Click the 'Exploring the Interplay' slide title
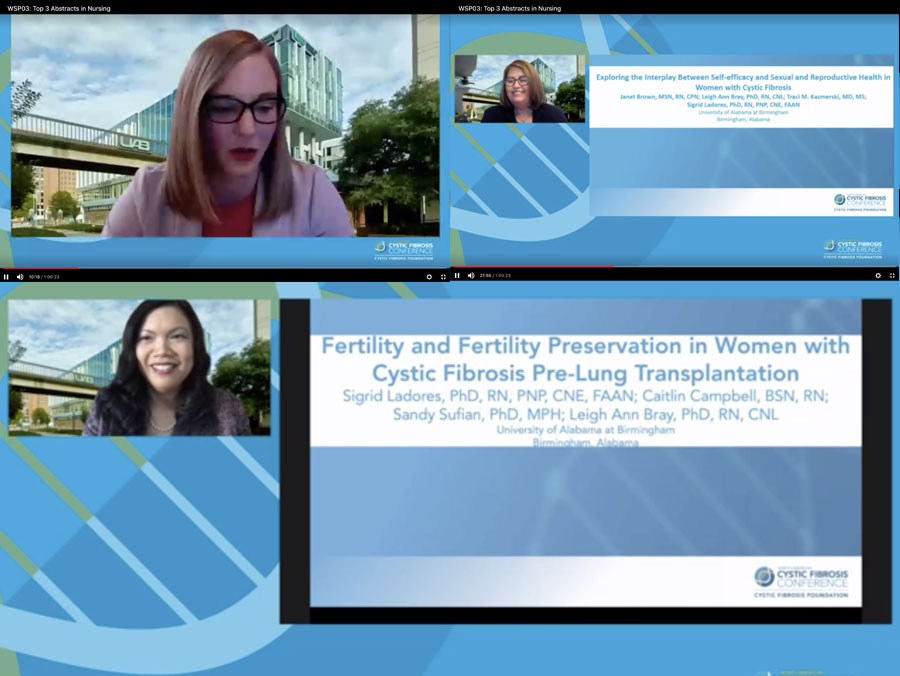Viewport: 900px width, 676px height. pos(740,82)
